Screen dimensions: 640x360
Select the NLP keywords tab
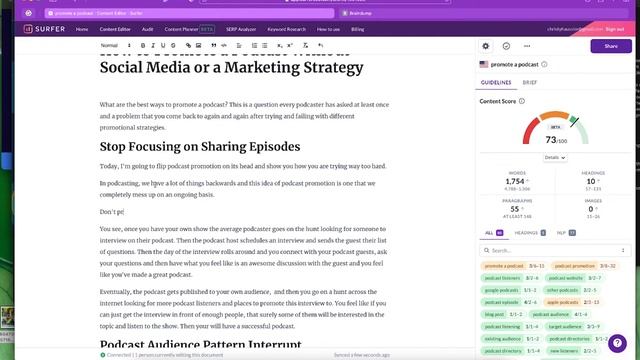566,233
